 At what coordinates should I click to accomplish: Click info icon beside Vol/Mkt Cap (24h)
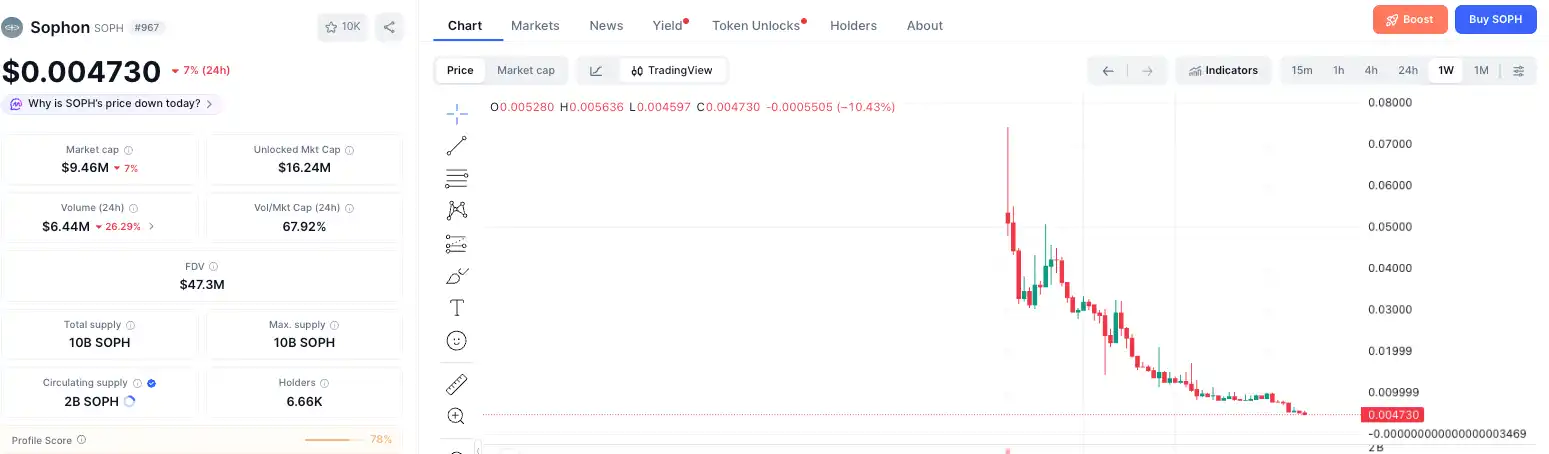349,208
